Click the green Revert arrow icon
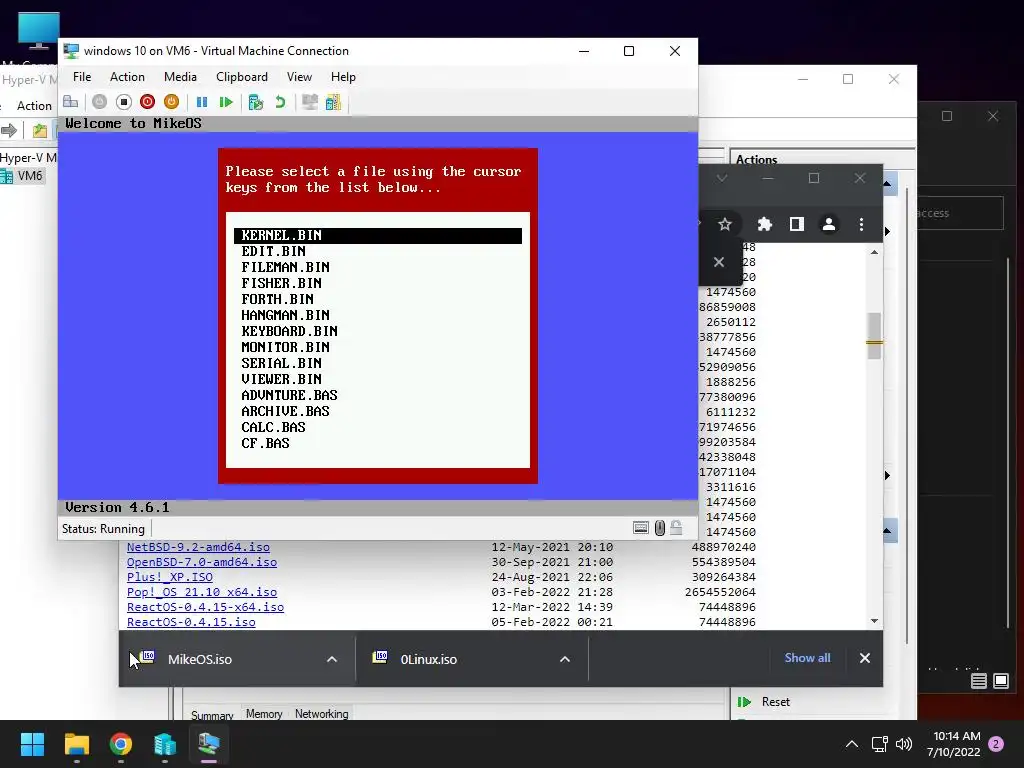Viewport: 1024px width, 768px height. 280,102
